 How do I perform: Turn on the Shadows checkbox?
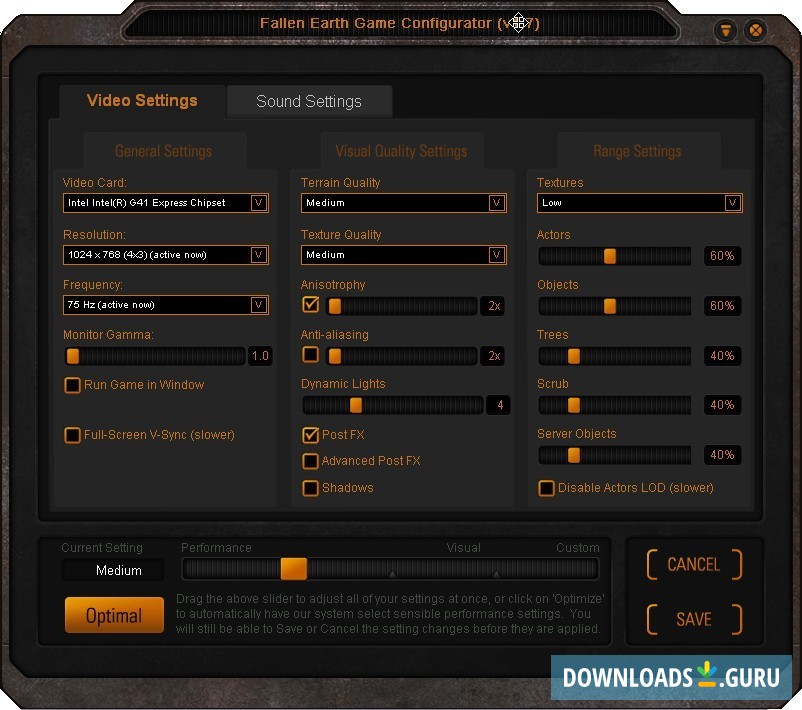pyautogui.click(x=310, y=489)
